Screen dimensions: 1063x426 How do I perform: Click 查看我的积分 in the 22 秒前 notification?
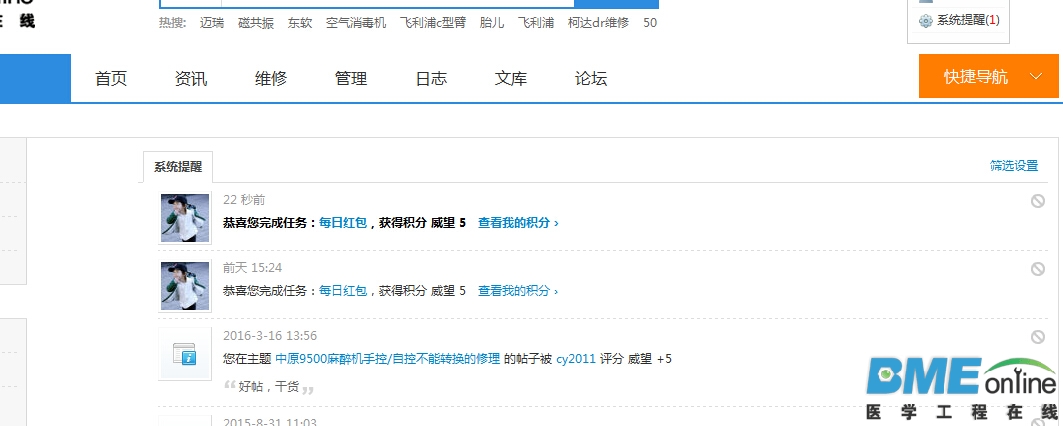[x=518, y=222]
